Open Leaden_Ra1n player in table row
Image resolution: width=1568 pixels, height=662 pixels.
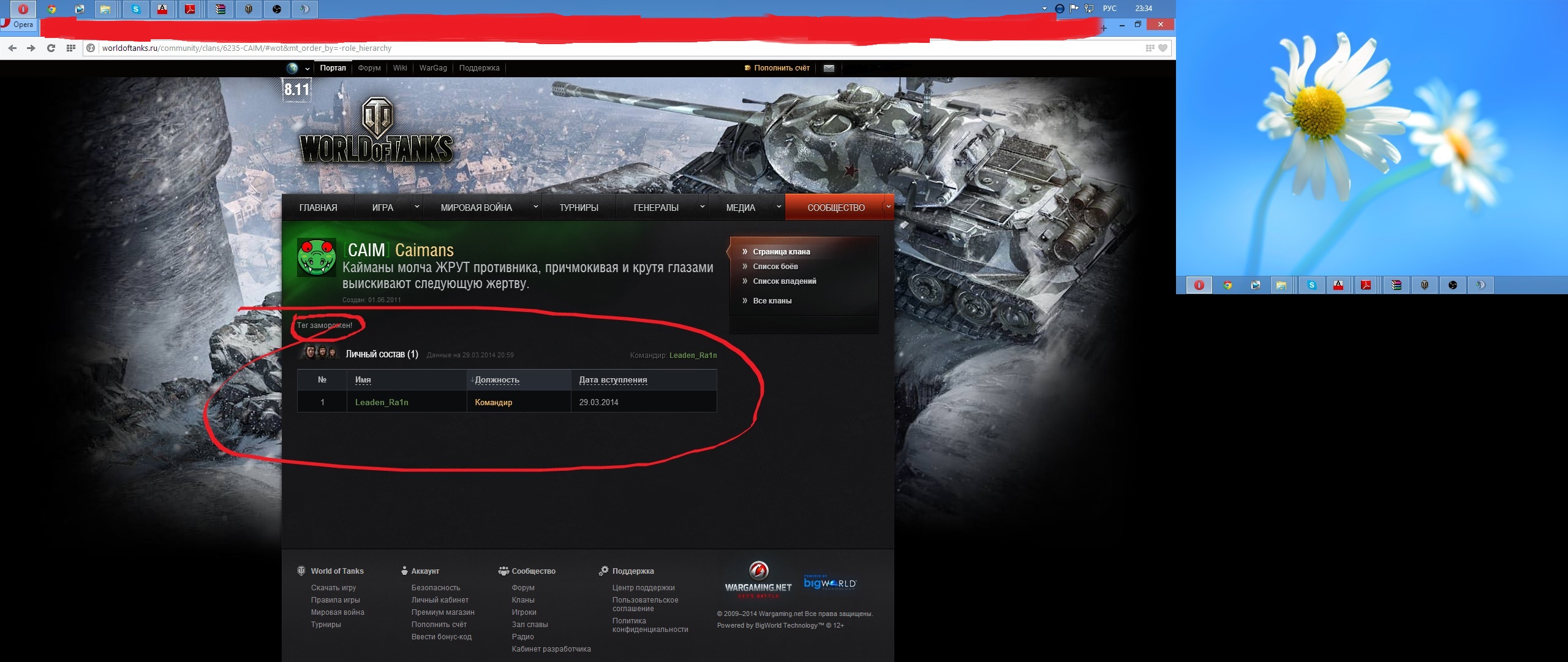click(382, 403)
